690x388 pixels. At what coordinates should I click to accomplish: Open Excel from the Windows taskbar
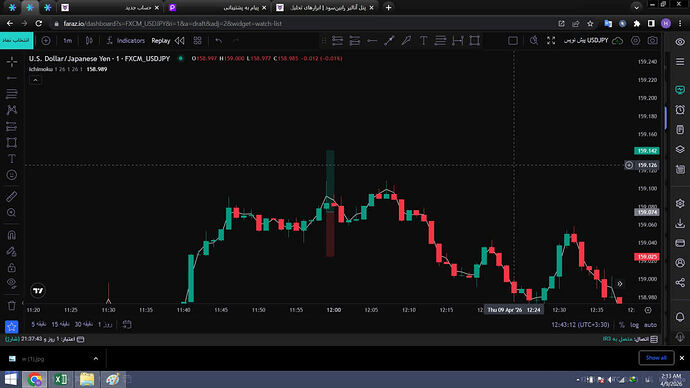[x=61, y=379]
